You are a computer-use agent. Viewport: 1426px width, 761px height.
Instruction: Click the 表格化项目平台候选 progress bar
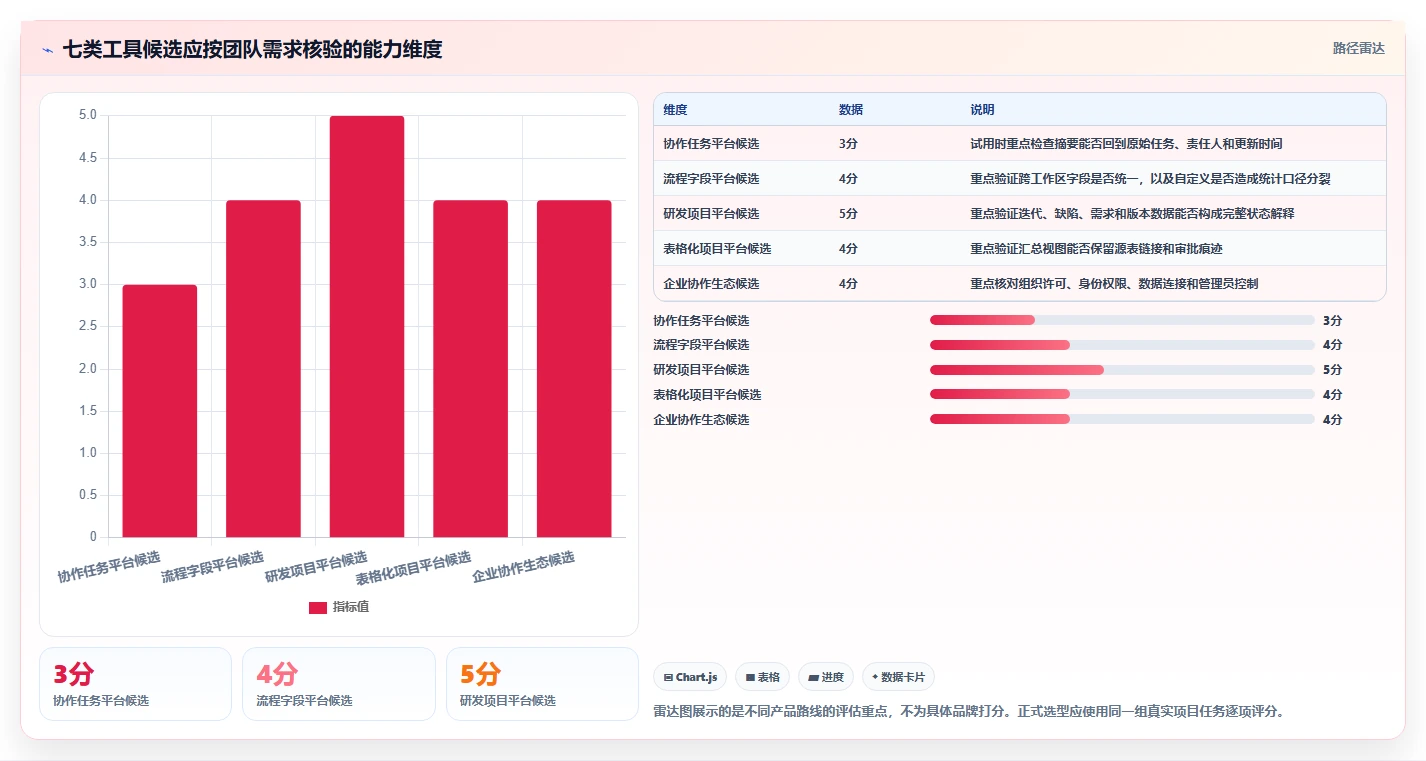[1122, 394]
